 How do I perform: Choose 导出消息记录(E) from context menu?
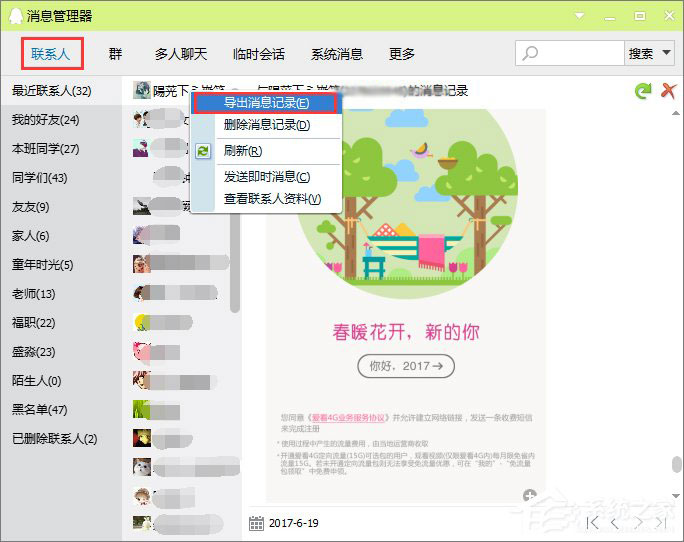point(266,103)
